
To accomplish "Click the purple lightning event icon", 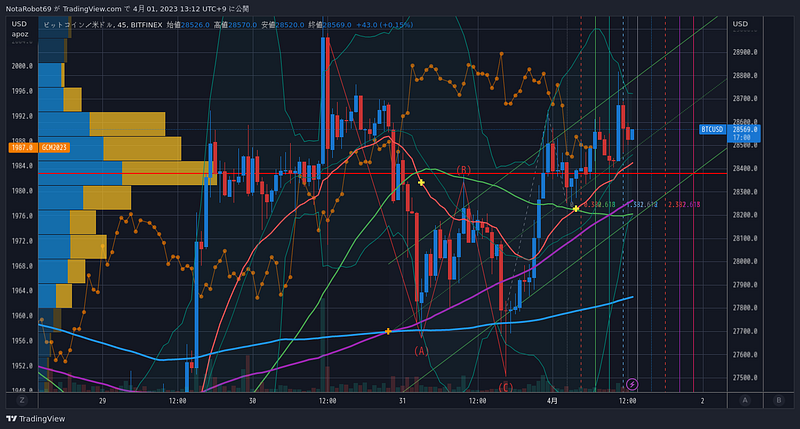I will 632,384.
